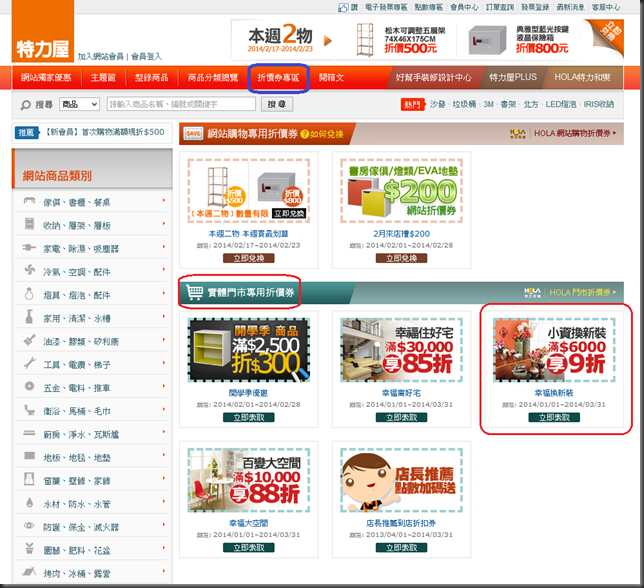Image resolution: width=644 pixels, height=588 pixels.
Task: Expand the 窗簾、壁飾、家飾 category arrow
Action: (163, 478)
